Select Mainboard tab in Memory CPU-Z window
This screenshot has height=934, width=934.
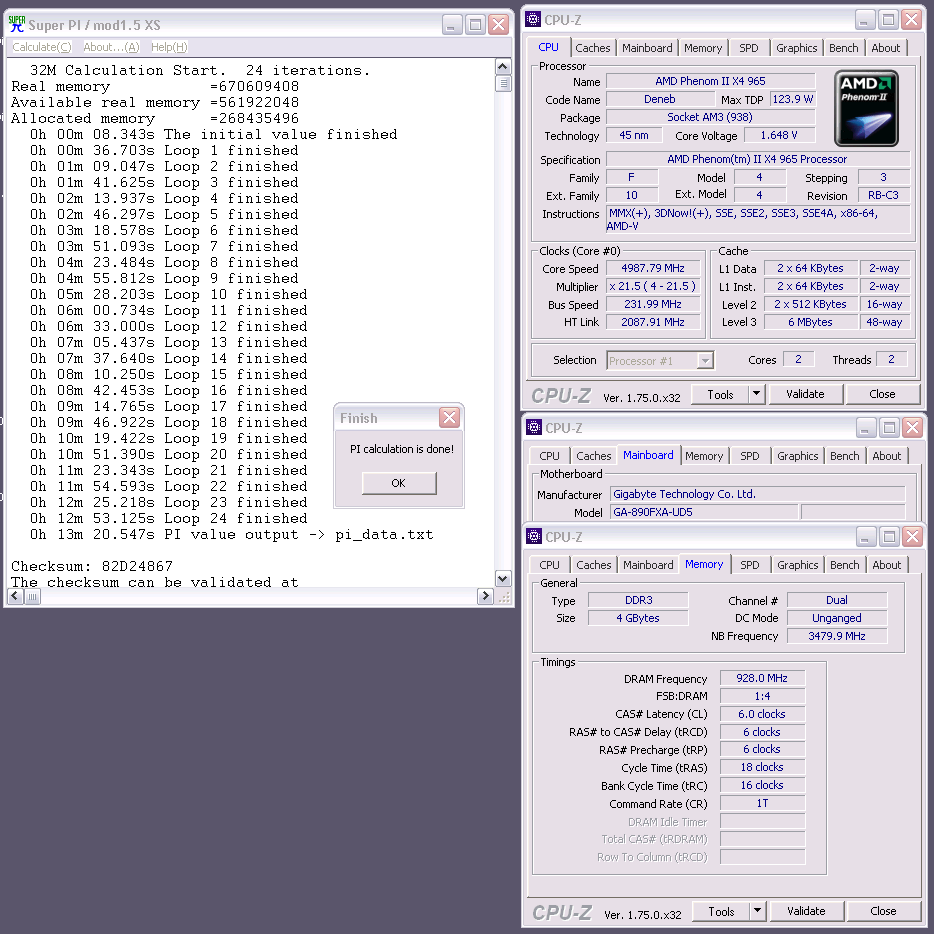(648, 565)
